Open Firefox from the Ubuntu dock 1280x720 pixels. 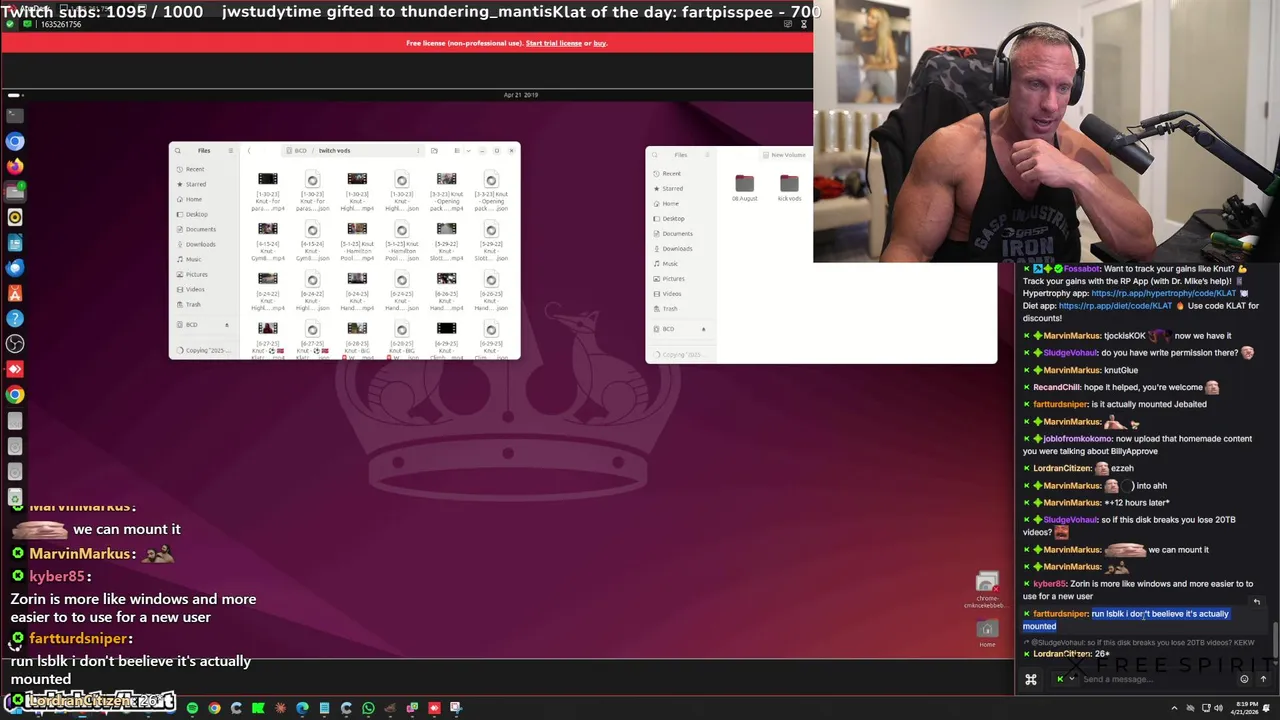[x=15, y=167]
